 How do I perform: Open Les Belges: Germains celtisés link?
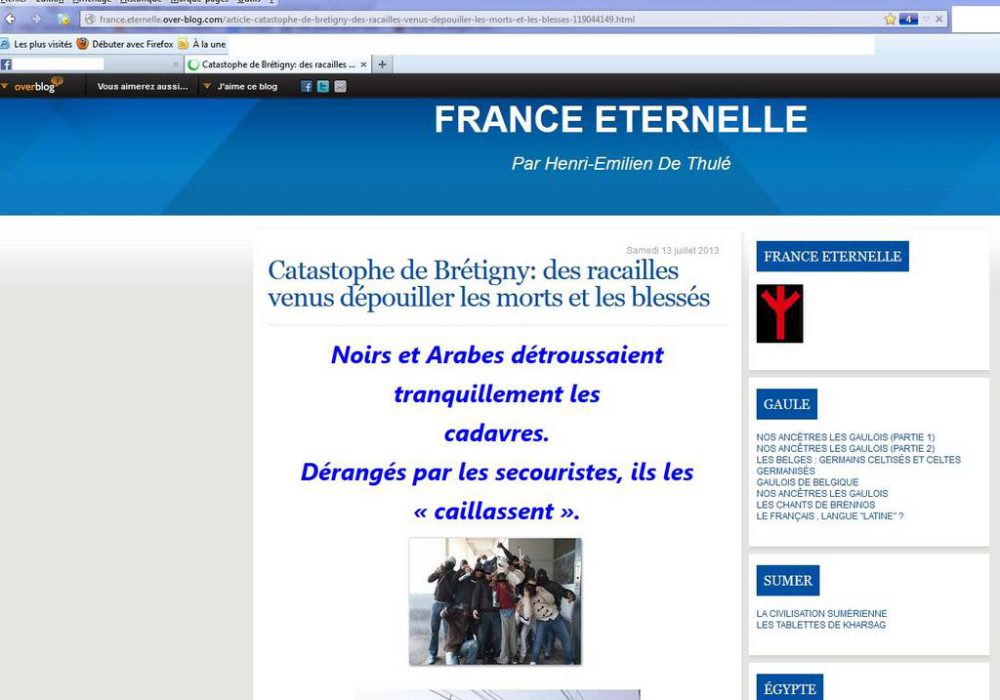point(858,465)
